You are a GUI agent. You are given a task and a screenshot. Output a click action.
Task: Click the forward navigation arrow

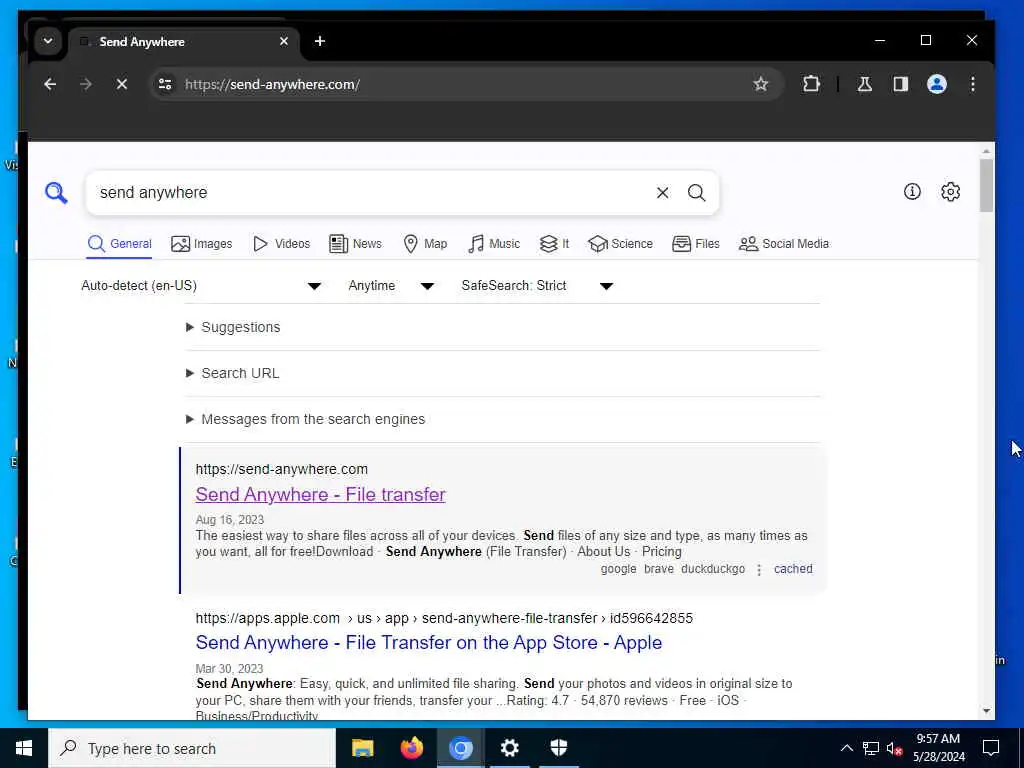pos(86,84)
